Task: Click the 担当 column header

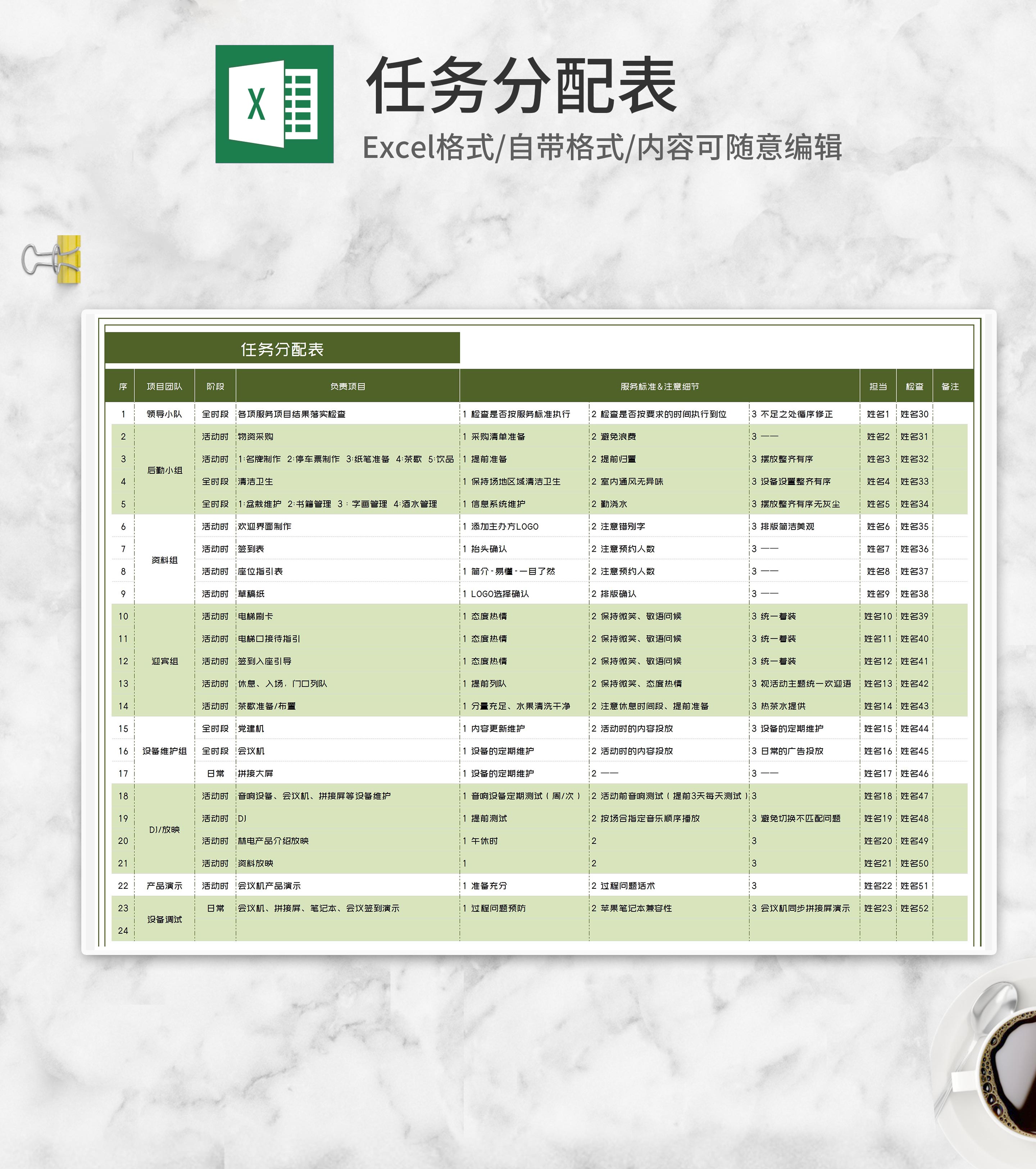Action: (x=877, y=387)
